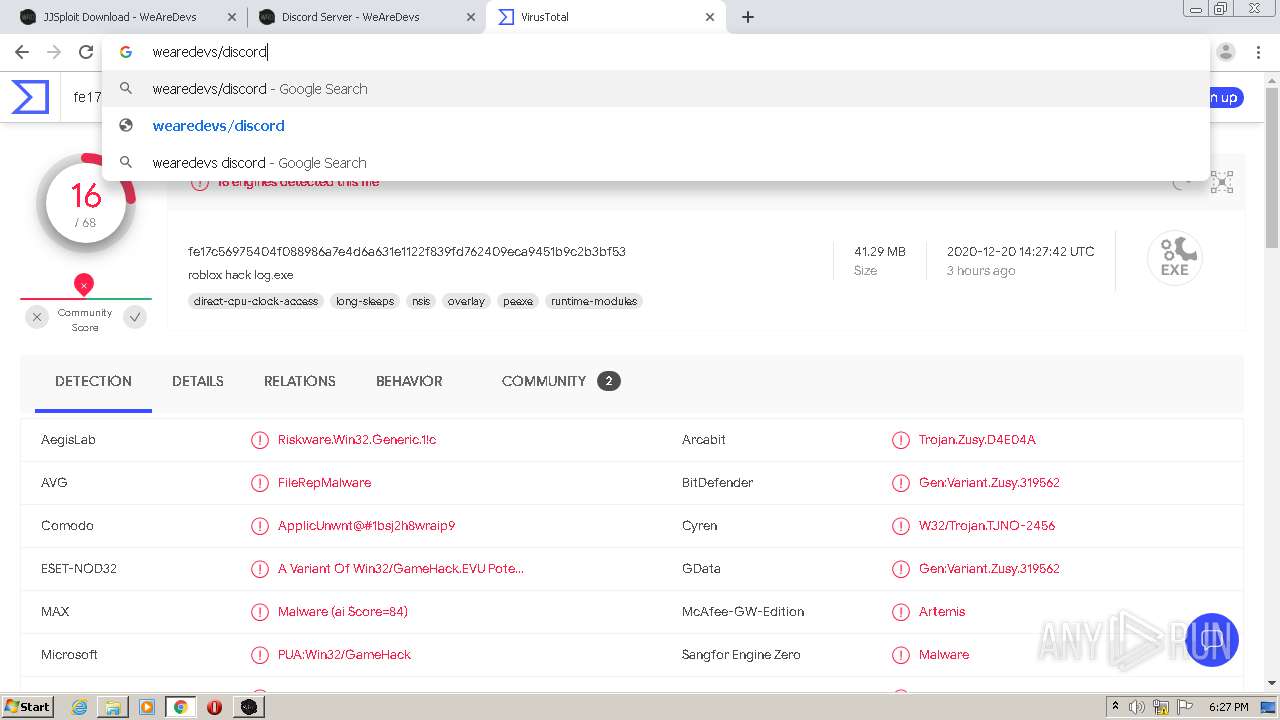The width and height of the screenshot is (1280, 720).
Task: Click the red antivirus taskbar icon
Action: pyautogui.click(x=214, y=707)
